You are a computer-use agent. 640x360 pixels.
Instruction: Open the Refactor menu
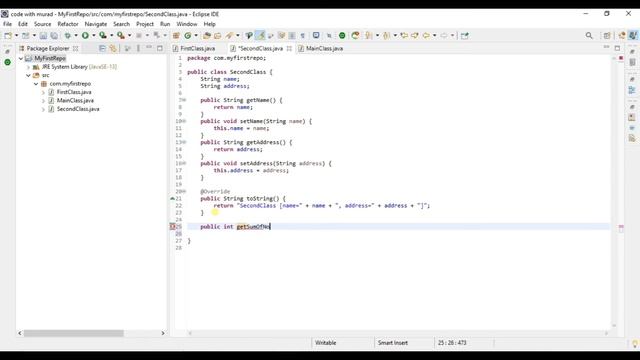68,24
